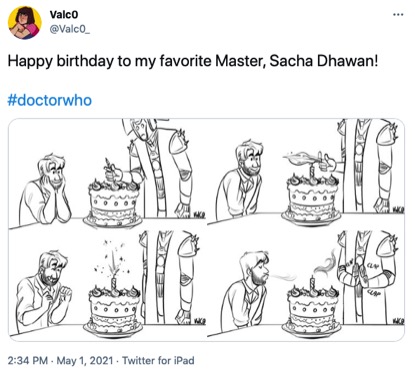Image resolution: width=415 pixels, height=371 pixels.
Task: Open Valc0's profile avatar picture
Action: tap(25, 23)
